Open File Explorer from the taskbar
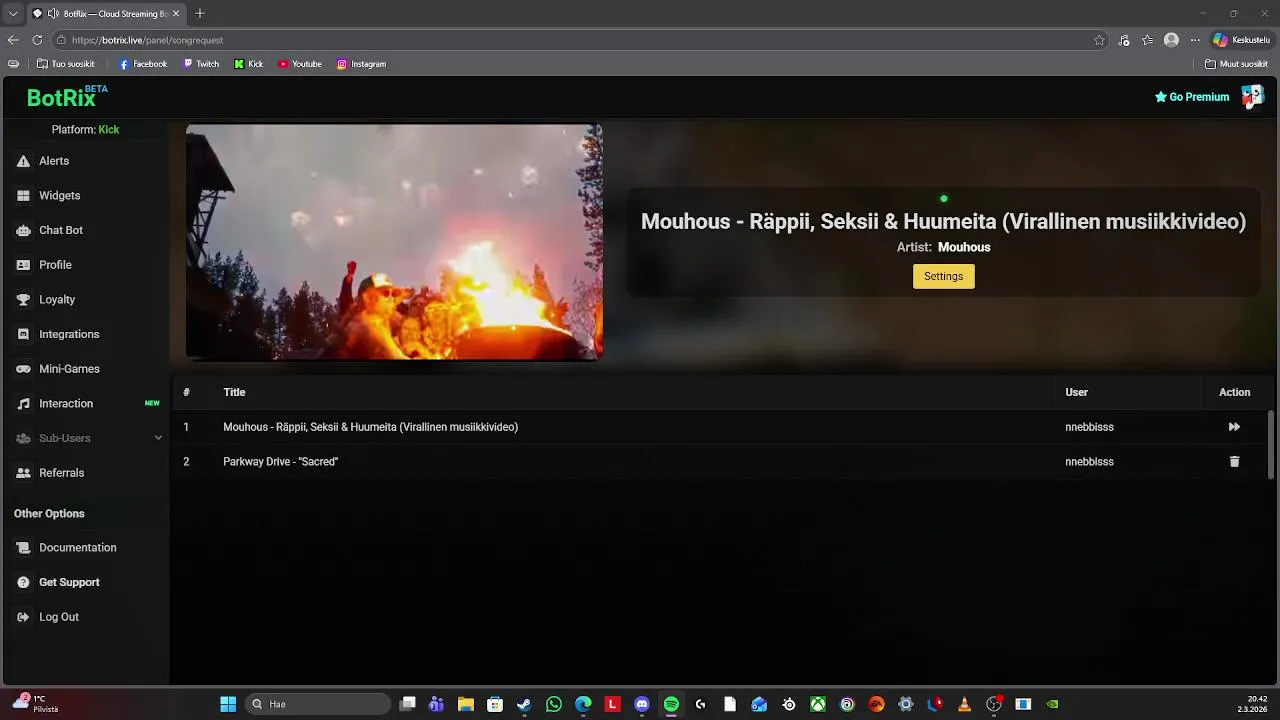The height and width of the screenshot is (720, 1280). pyautogui.click(x=466, y=704)
